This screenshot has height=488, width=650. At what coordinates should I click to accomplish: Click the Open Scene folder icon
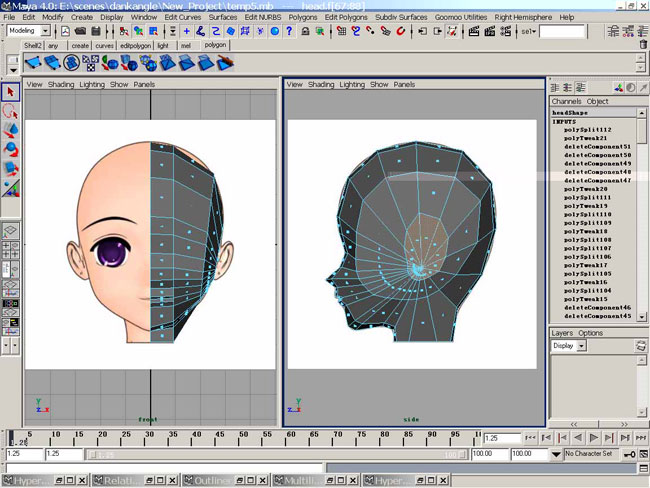(x=80, y=31)
